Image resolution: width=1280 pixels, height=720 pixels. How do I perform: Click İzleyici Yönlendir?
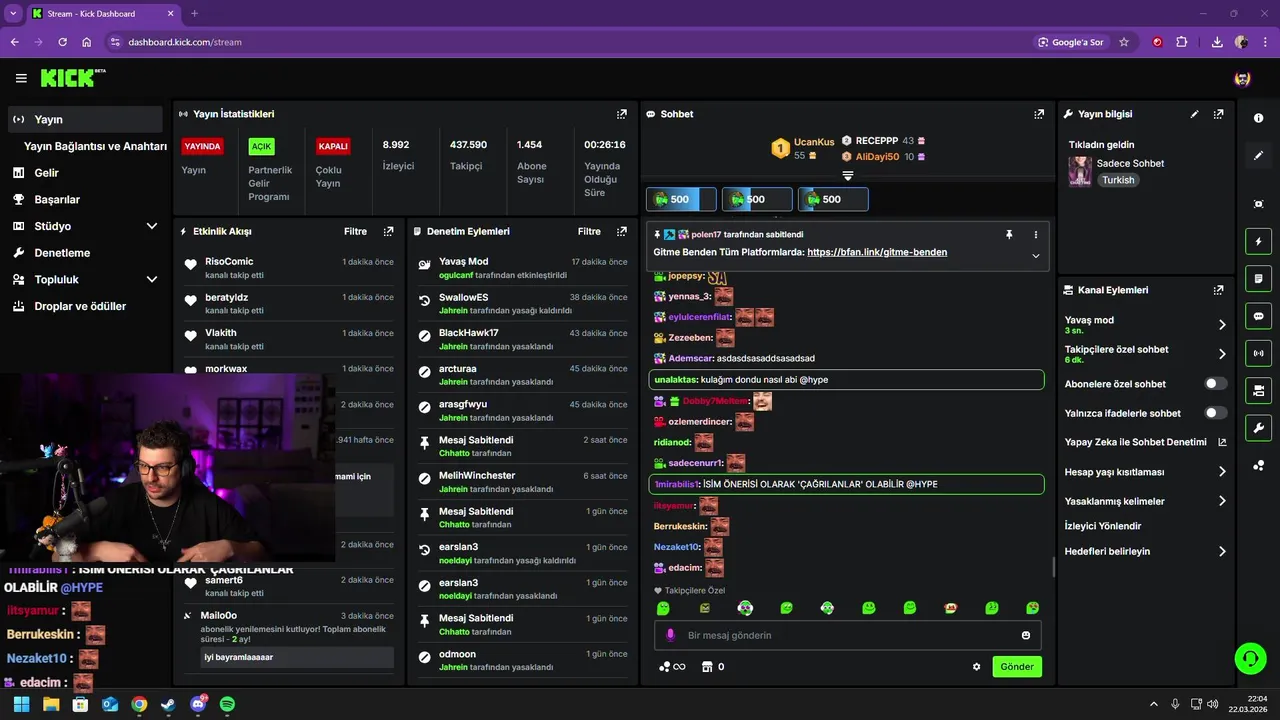click(1103, 526)
